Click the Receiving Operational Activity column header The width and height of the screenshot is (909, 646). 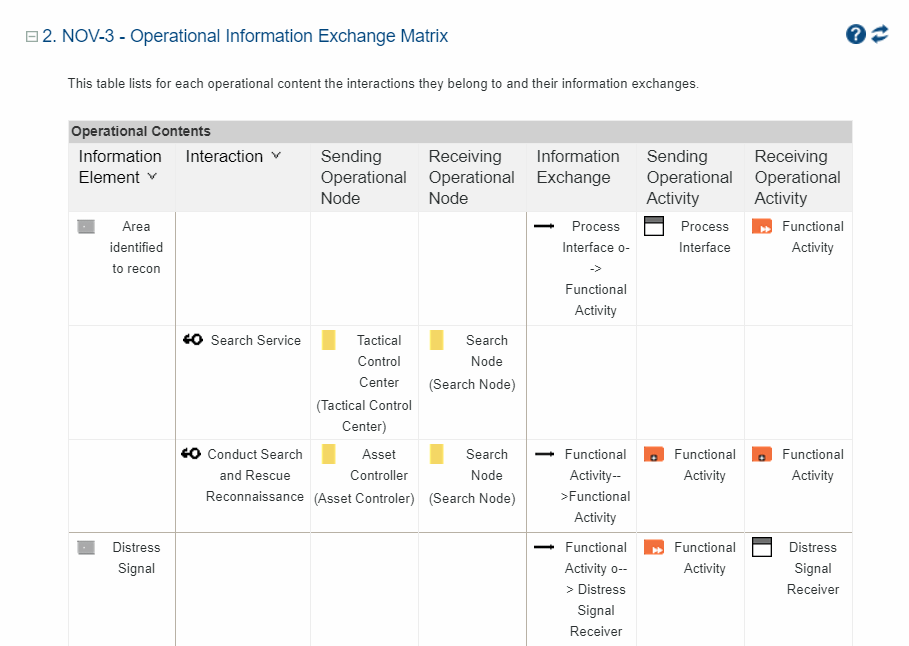coord(797,177)
